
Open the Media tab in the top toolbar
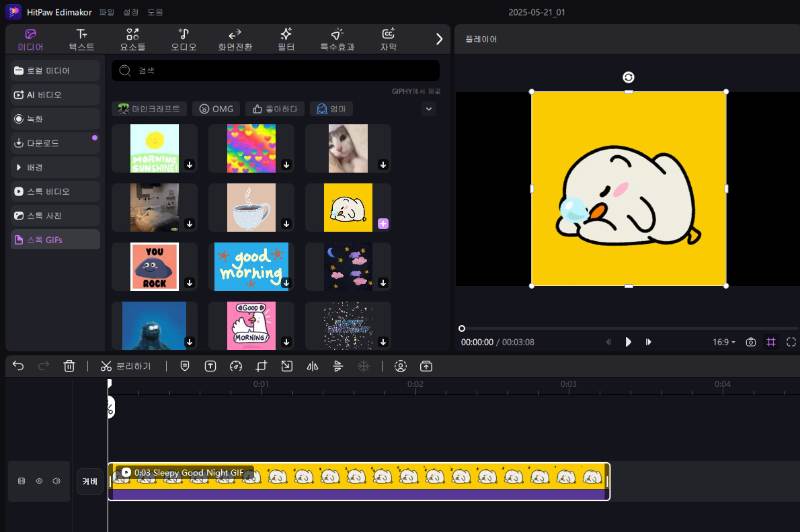tap(31, 40)
